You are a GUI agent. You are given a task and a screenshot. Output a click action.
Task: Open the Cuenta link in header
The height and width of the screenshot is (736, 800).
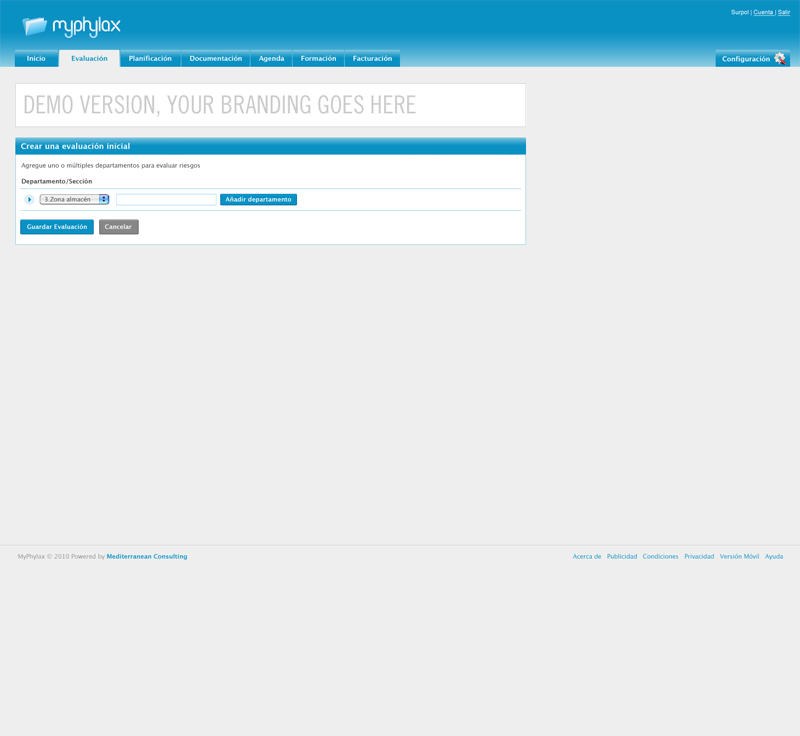pyautogui.click(x=763, y=12)
